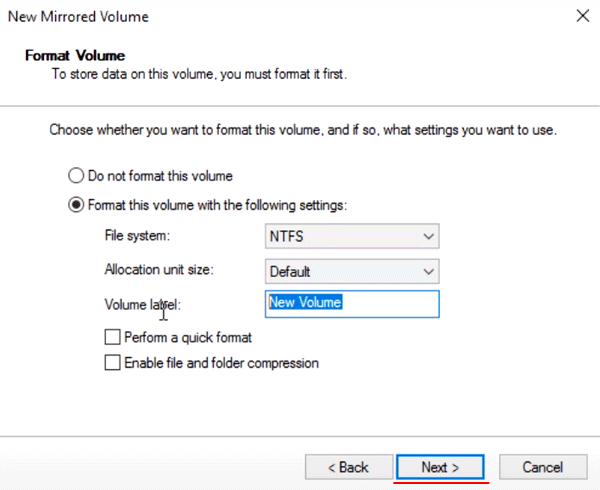The height and width of the screenshot is (490, 600).
Task: Click the Allocation unit size: label
Action: (159, 270)
